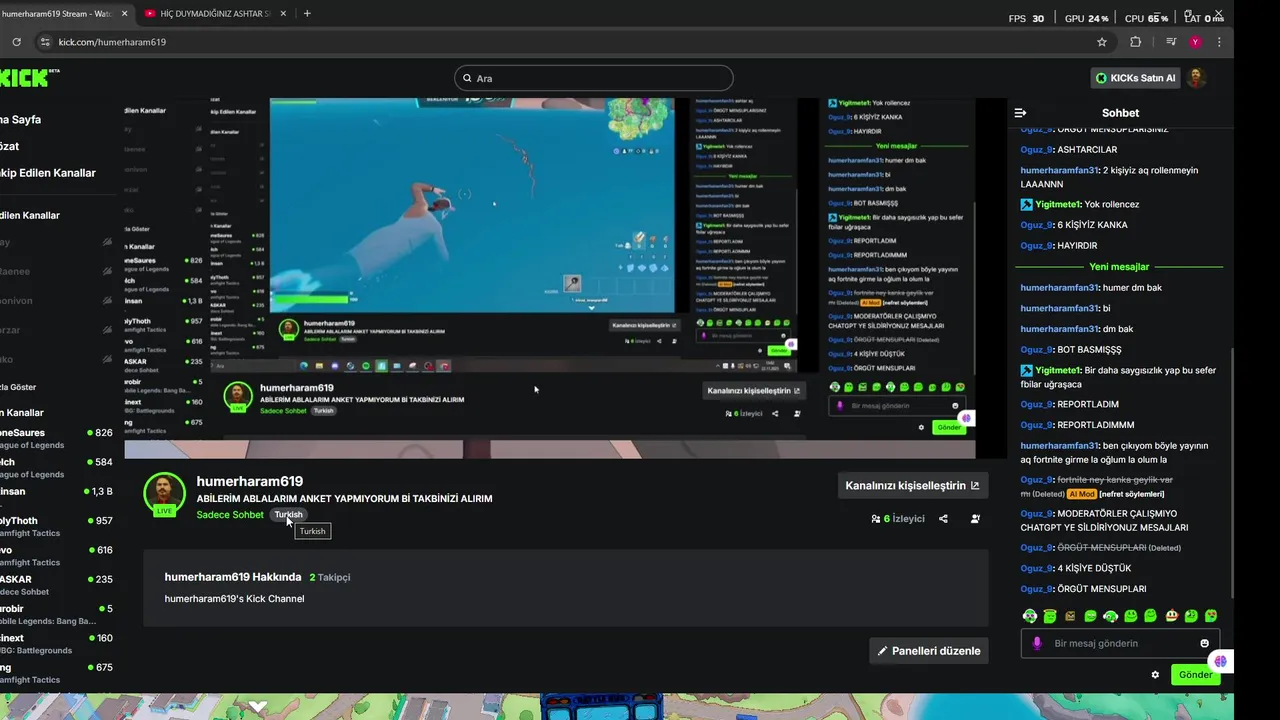Insert the green halo emote
1280x720 pixels.
pyautogui.click(x=1050, y=616)
